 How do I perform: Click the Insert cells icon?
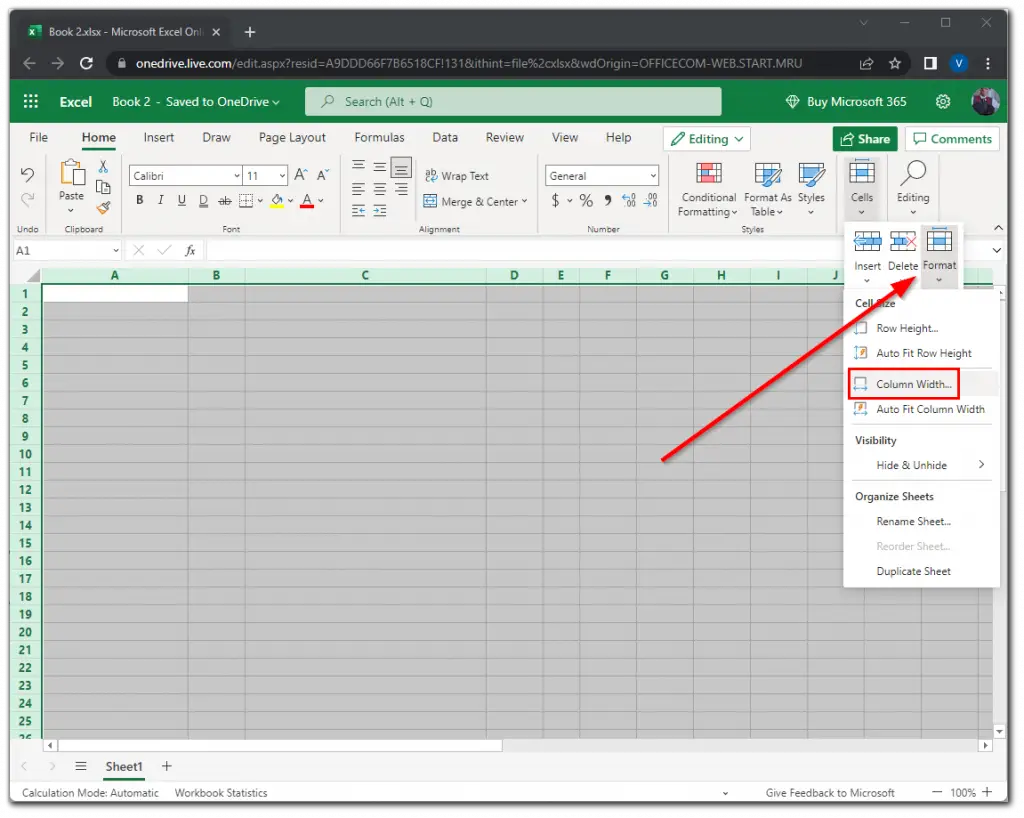867,240
